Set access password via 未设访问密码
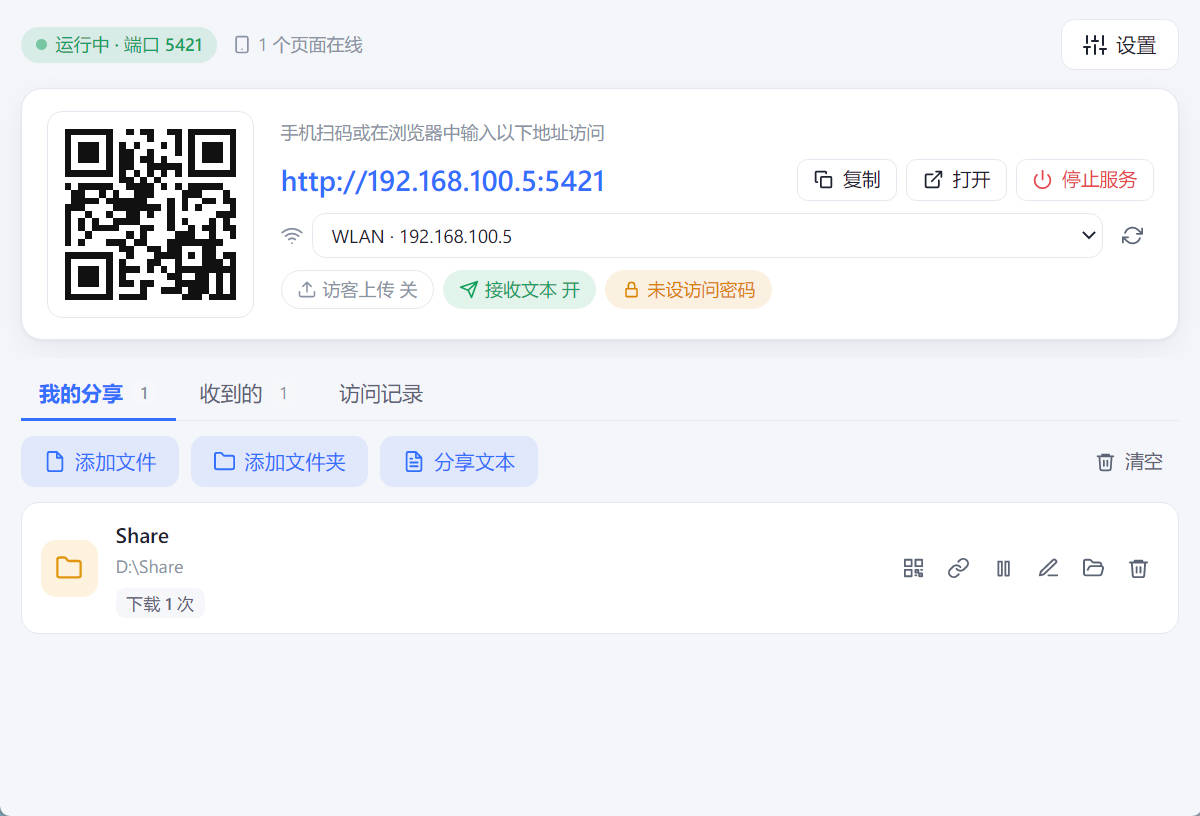The height and width of the screenshot is (816, 1200). [688, 290]
